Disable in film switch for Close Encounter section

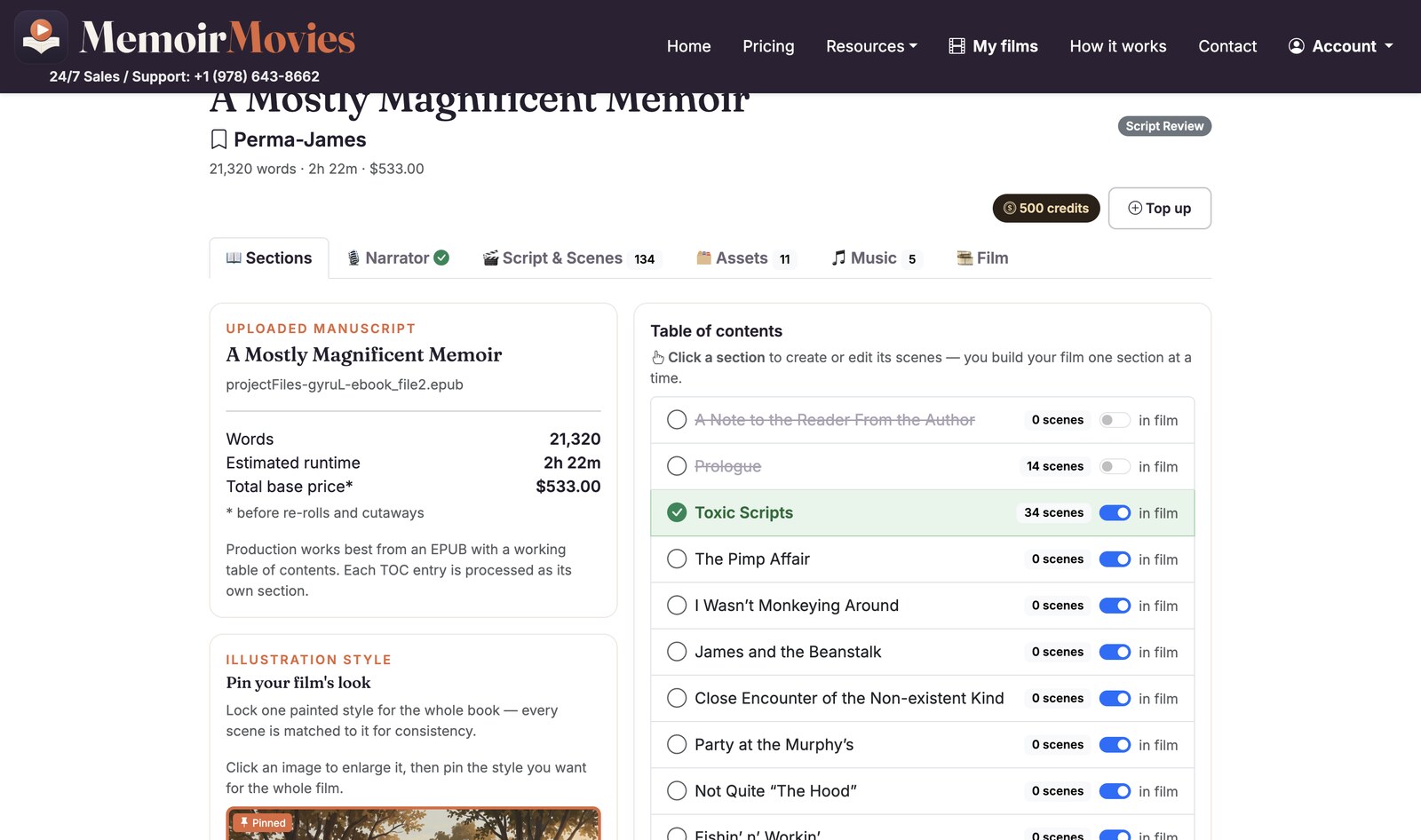1115,698
